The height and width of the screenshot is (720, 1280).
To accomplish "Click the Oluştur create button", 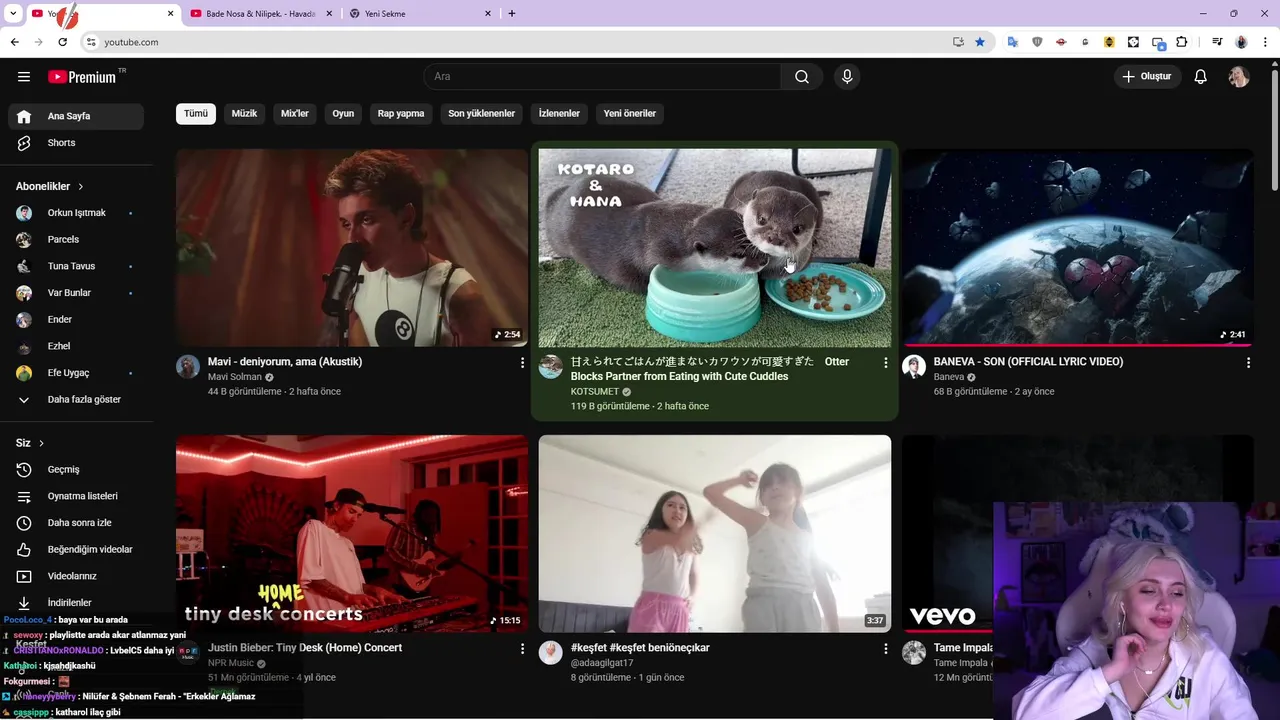I will pyautogui.click(x=1147, y=77).
